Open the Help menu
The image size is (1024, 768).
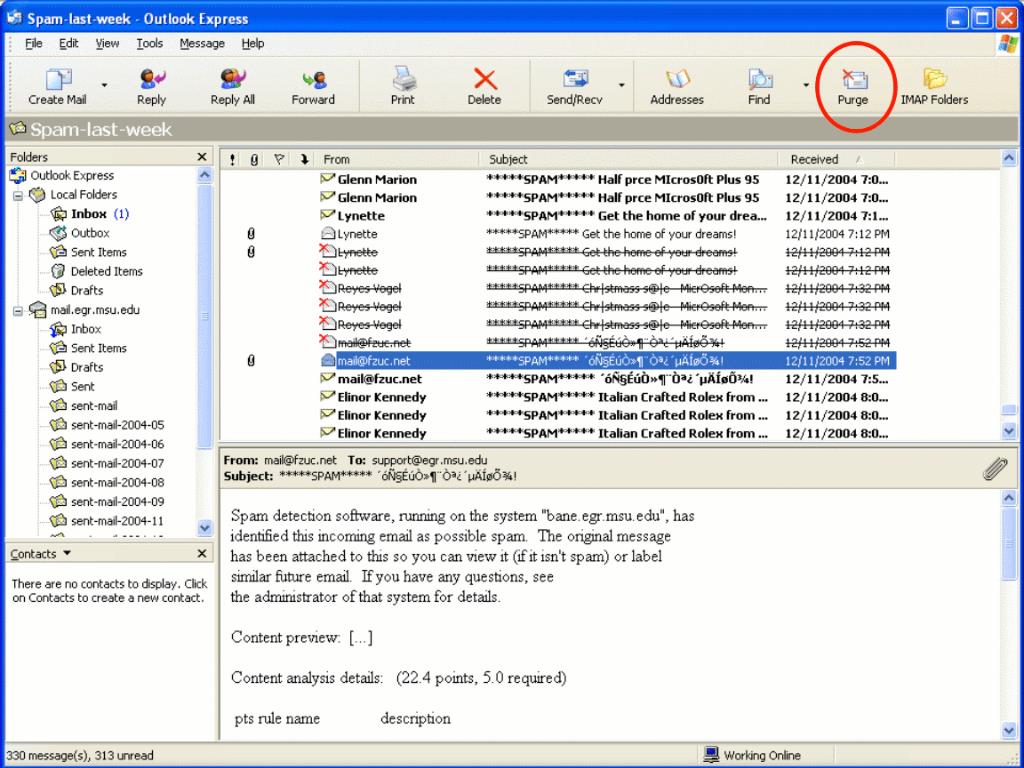click(x=253, y=44)
